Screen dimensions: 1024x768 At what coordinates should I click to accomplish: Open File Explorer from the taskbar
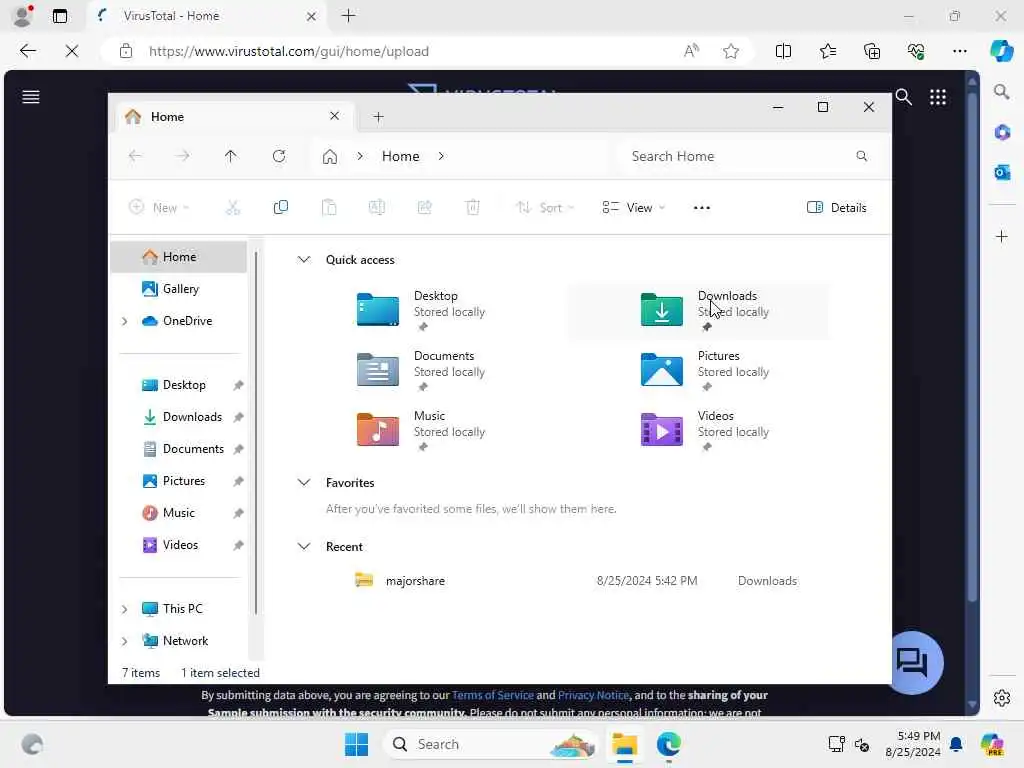pos(624,744)
